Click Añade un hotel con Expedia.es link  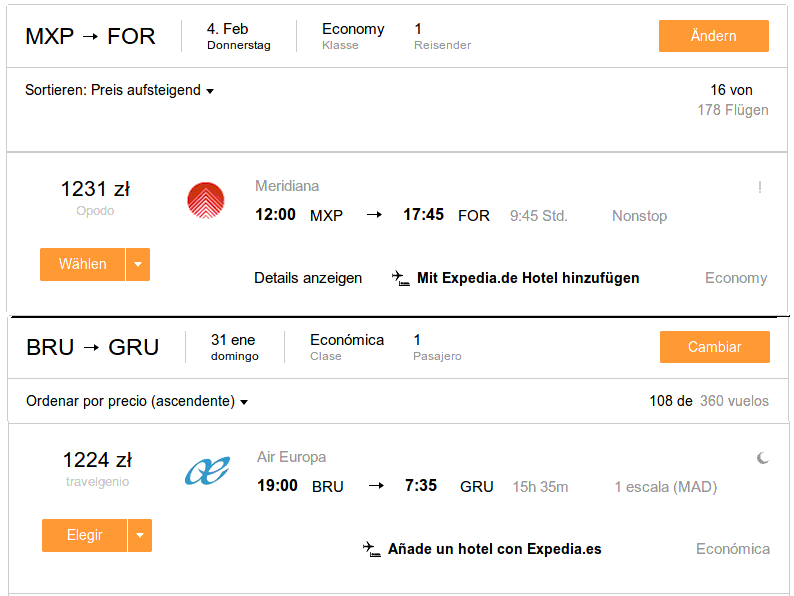(x=494, y=549)
